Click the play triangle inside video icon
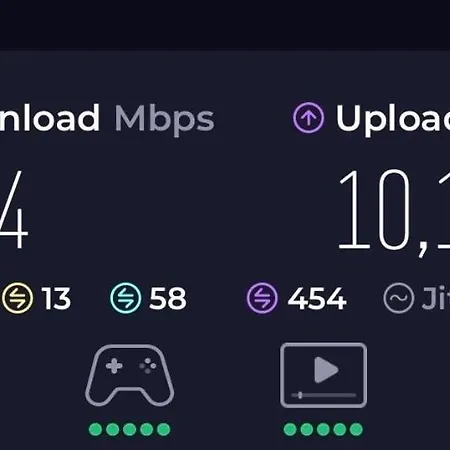 [326, 370]
